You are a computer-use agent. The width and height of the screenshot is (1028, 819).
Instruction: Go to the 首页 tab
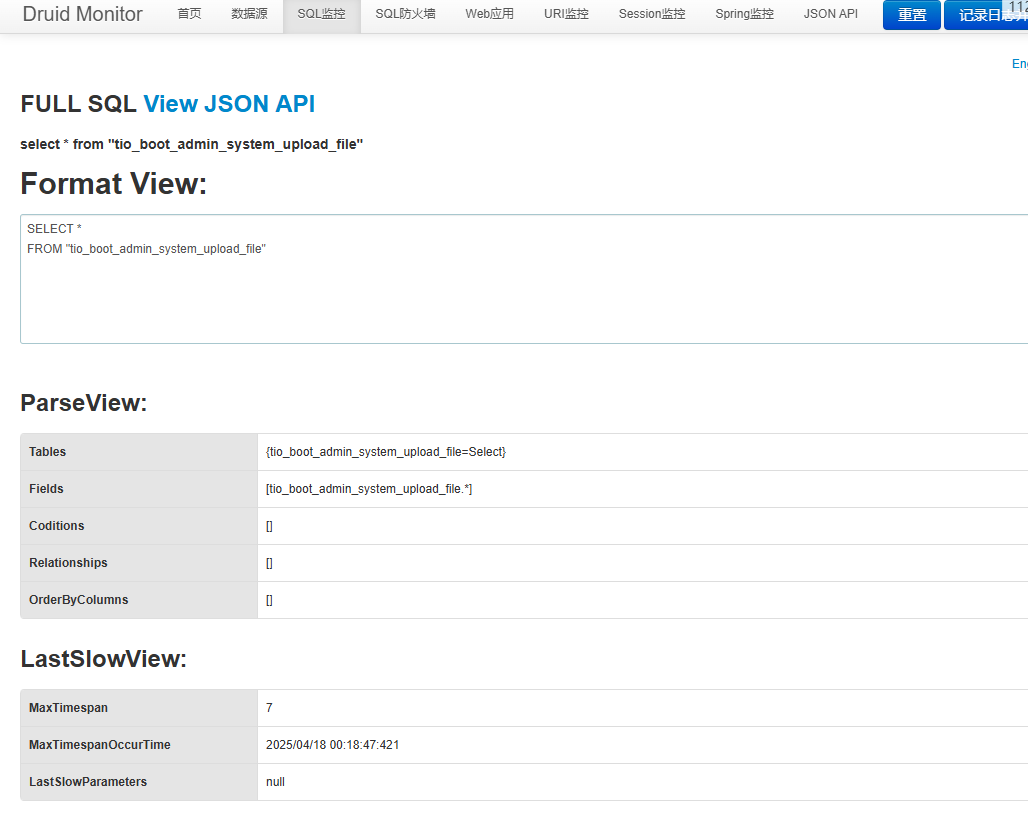click(x=189, y=14)
